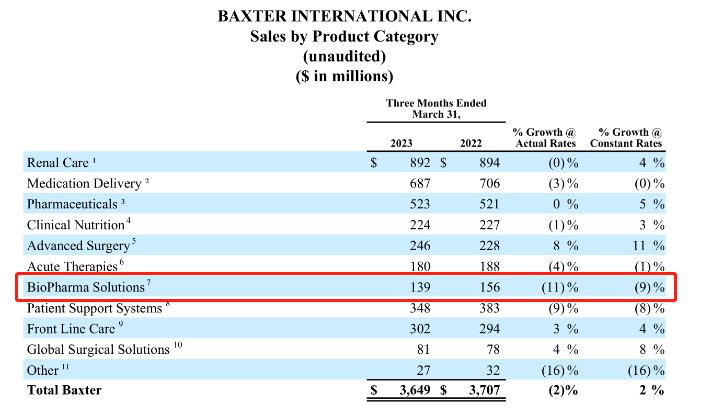The height and width of the screenshot is (410, 717).
Task: Click Patient Support Systems 2023 value 348
Action: coord(420,308)
